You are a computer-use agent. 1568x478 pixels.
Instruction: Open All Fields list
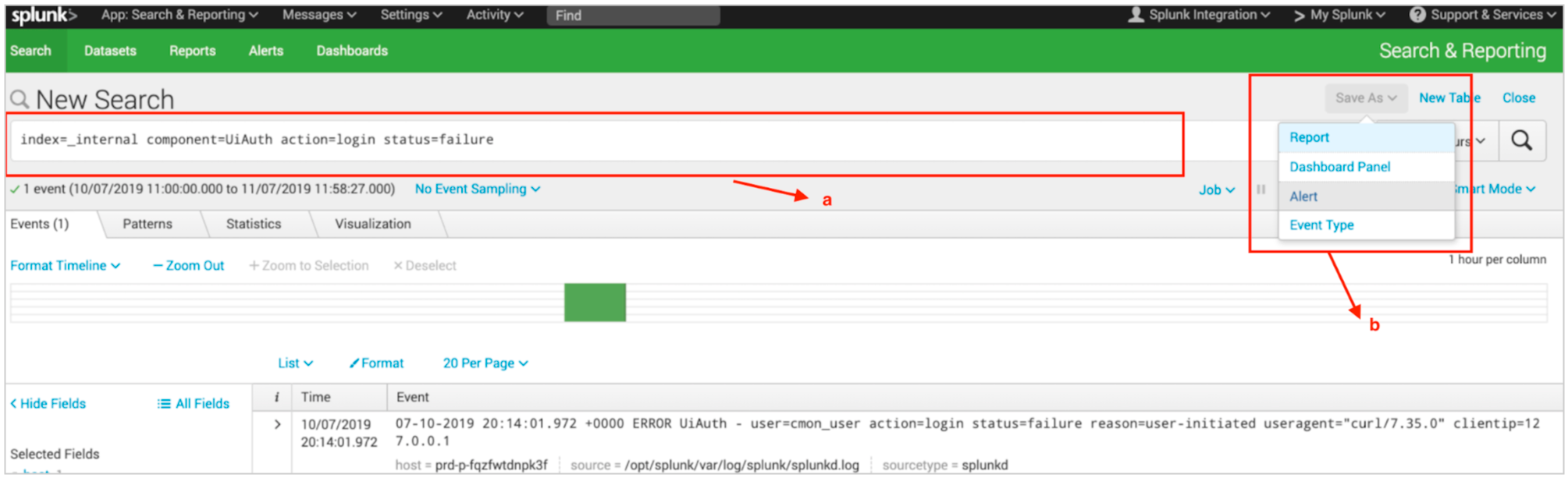(194, 404)
